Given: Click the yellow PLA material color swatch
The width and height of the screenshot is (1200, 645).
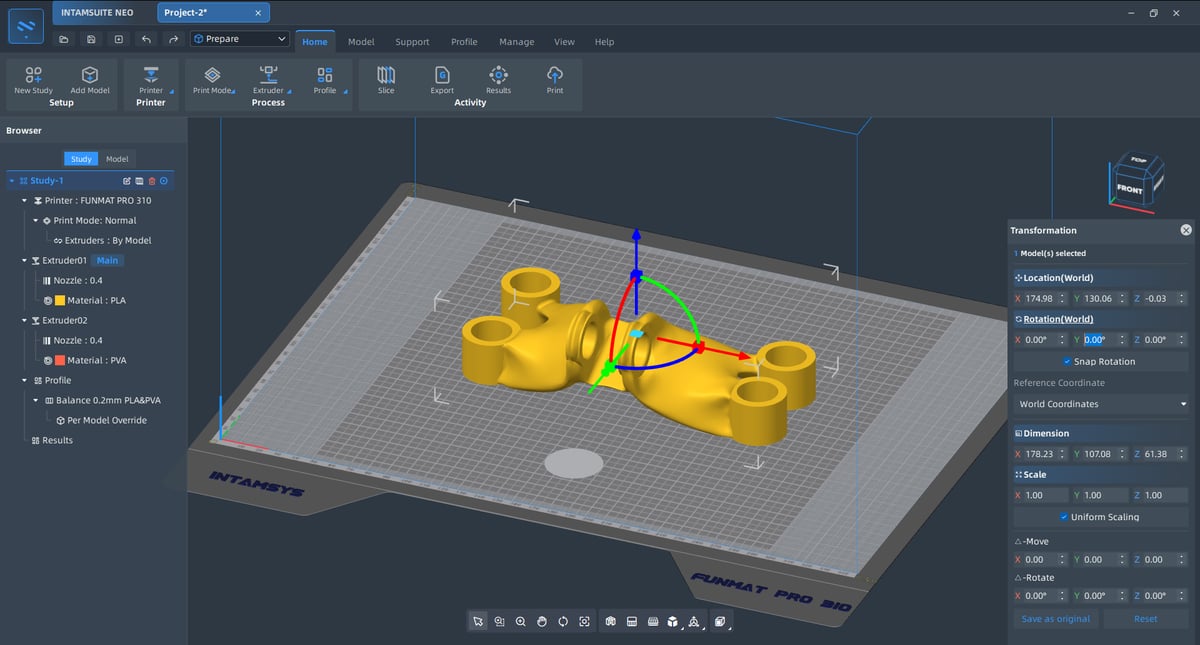Looking at the screenshot, I should [x=60, y=301].
